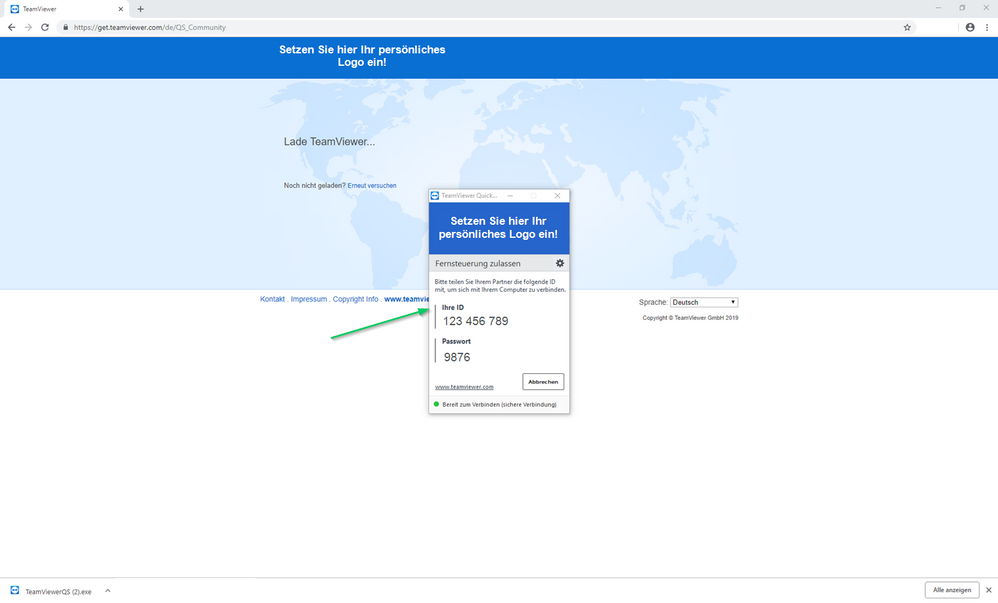The width and height of the screenshot is (998, 603).
Task: Click Erneut versuchen link
Action: (x=372, y=185)
